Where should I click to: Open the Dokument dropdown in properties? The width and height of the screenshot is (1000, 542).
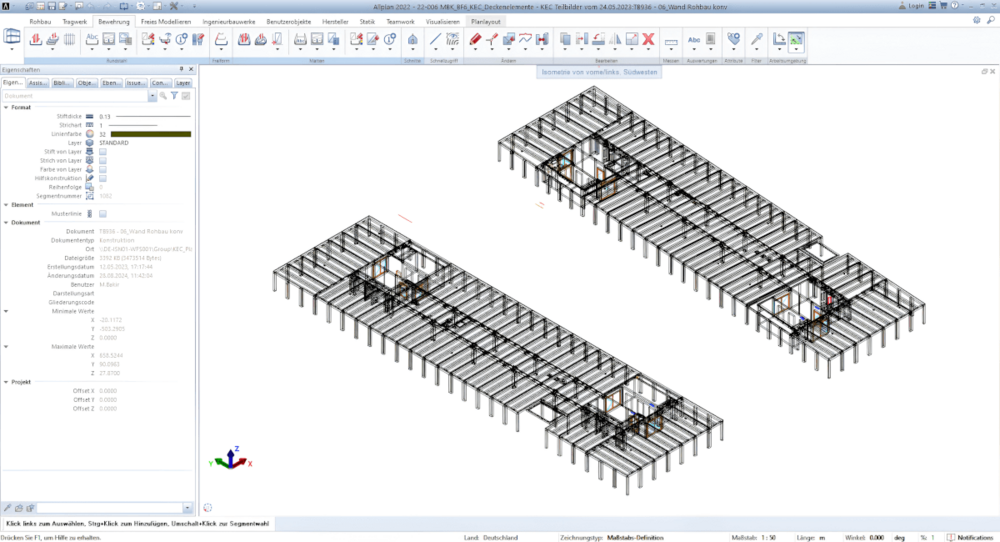[x=152, y=96]
